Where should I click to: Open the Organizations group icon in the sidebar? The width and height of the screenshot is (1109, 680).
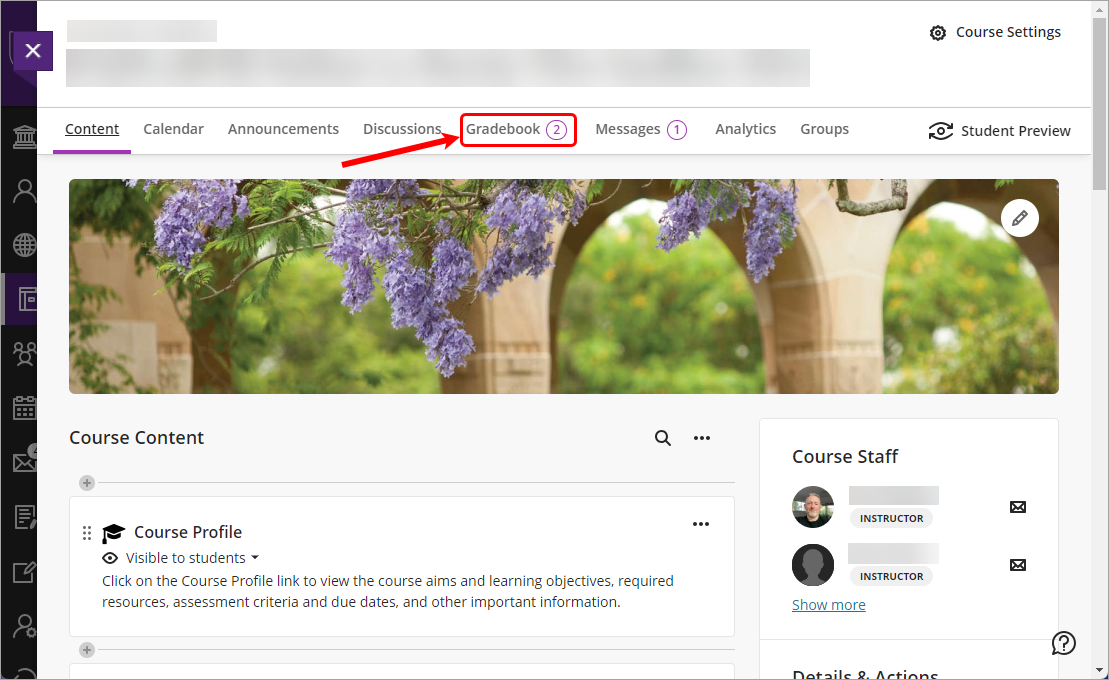(22, 353)
